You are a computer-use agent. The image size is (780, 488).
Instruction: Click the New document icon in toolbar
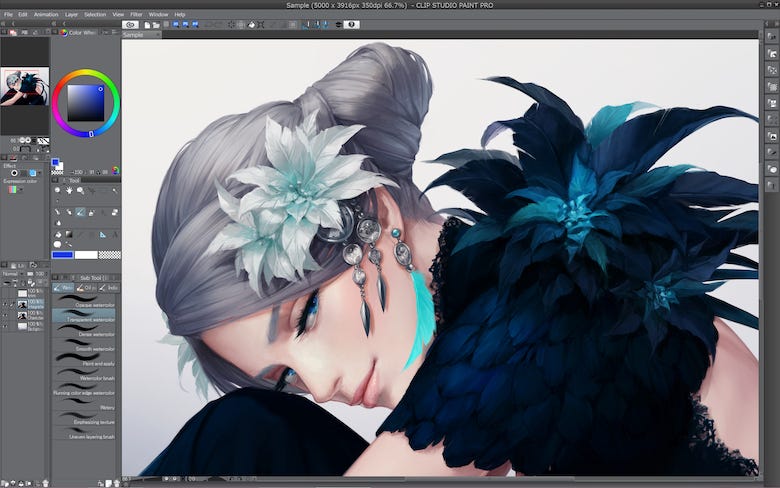149,24
